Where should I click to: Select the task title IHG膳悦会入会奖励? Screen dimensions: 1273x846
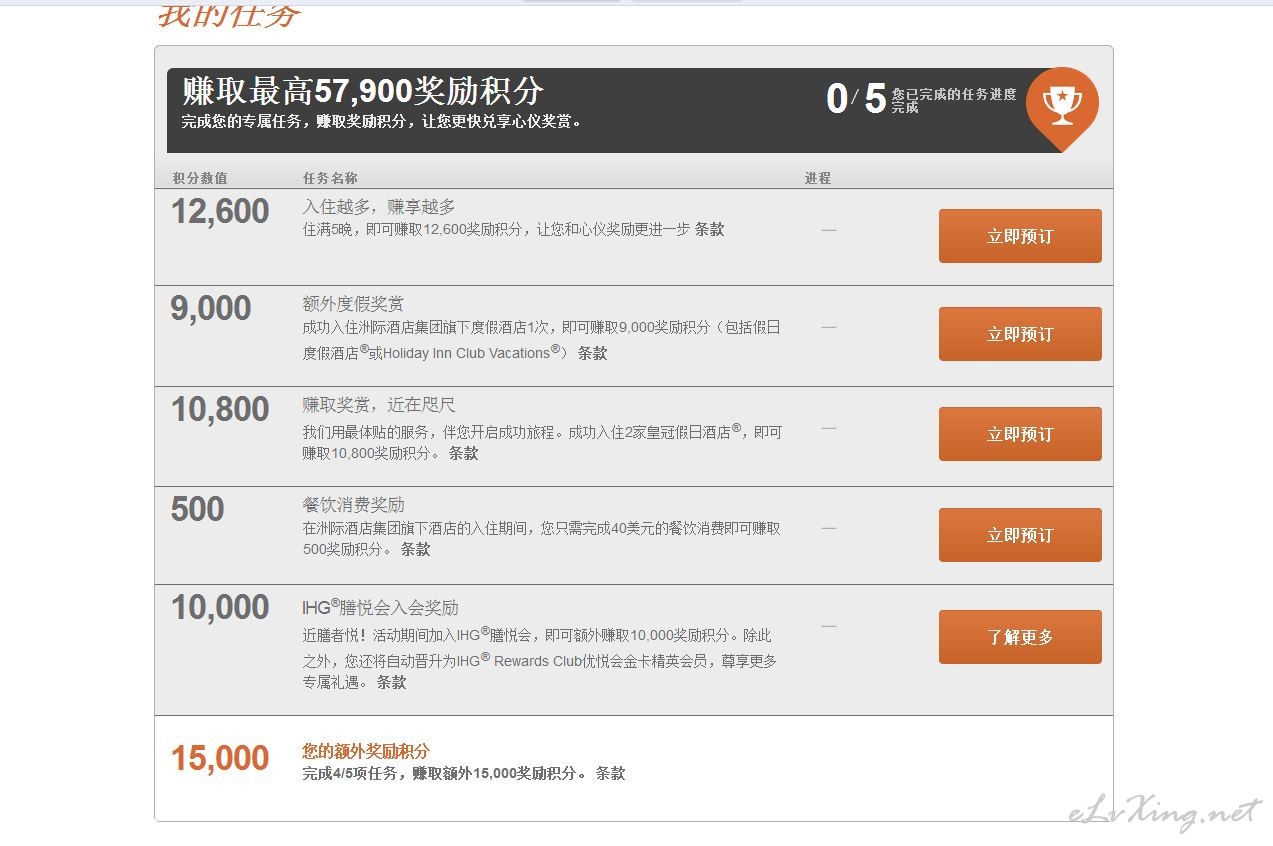(x=380, y=607)
